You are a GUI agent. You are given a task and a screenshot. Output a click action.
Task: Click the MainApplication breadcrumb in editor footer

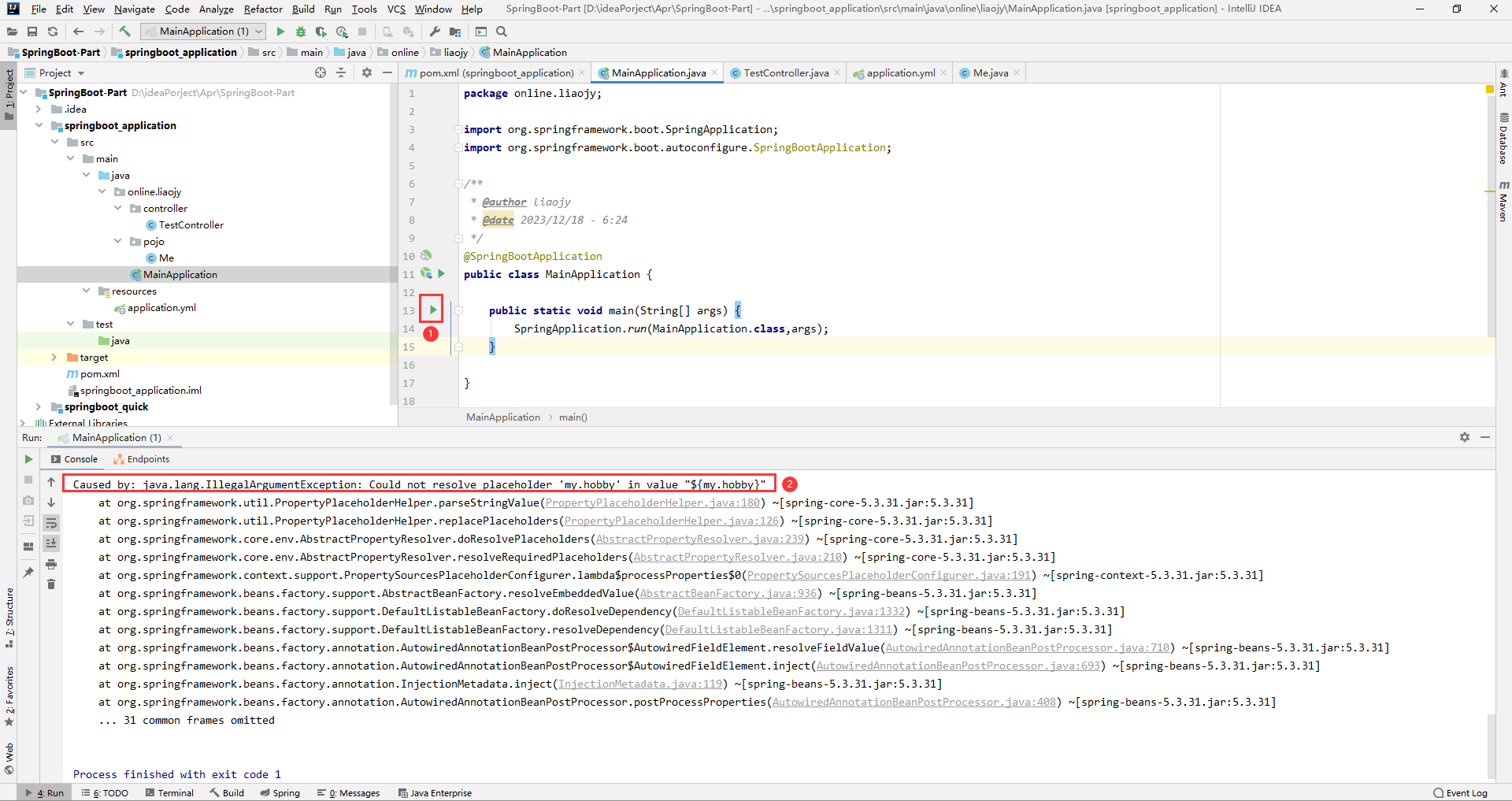502,417
